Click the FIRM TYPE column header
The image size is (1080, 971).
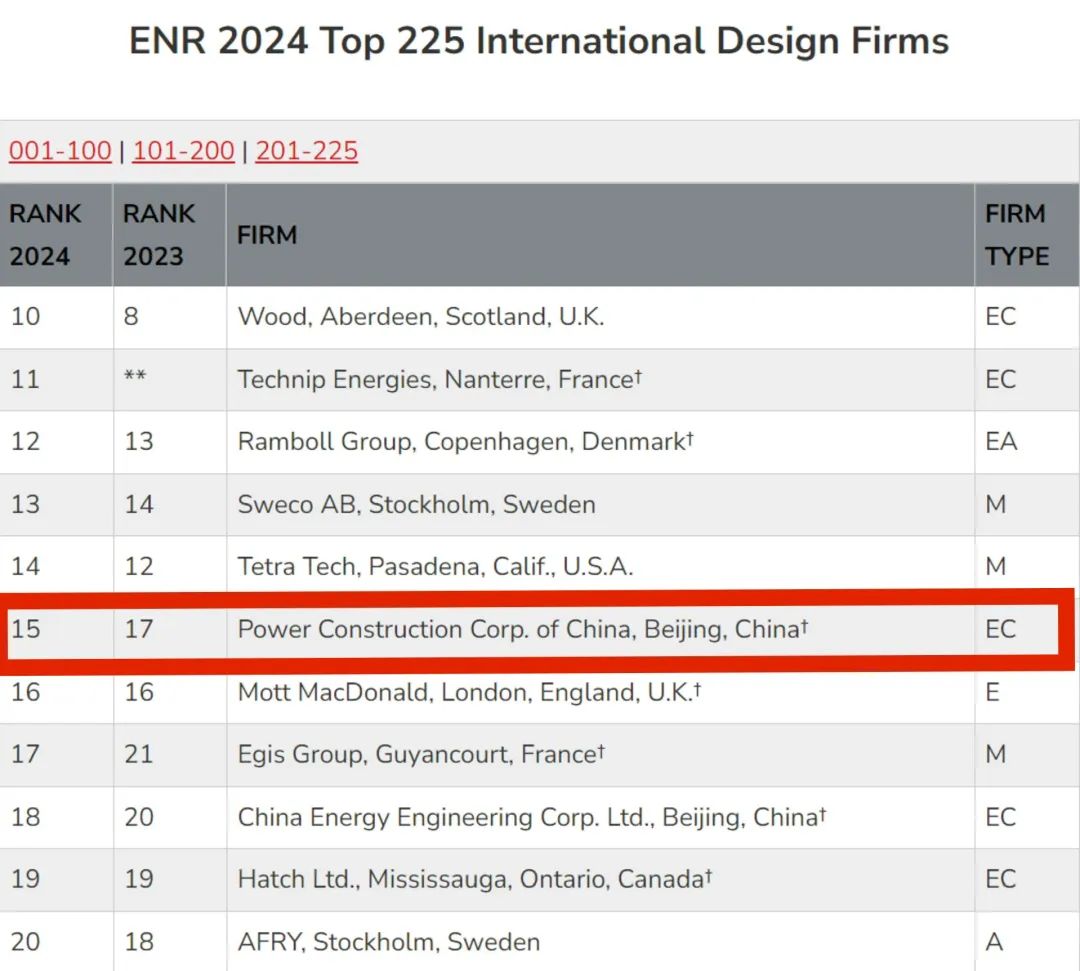[x=1016, y=235]
